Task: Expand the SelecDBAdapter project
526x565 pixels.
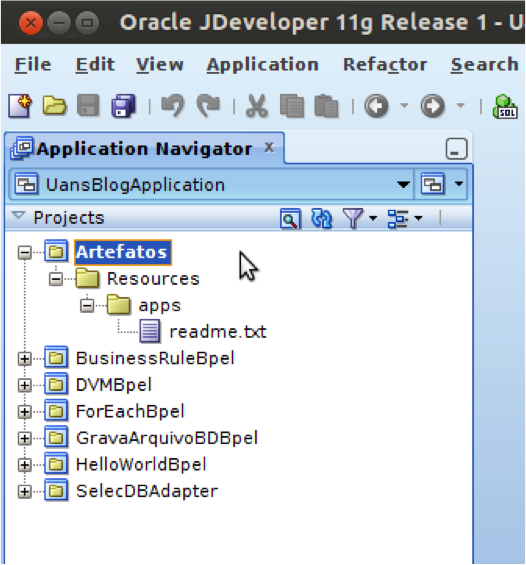Action: point(24,492)
